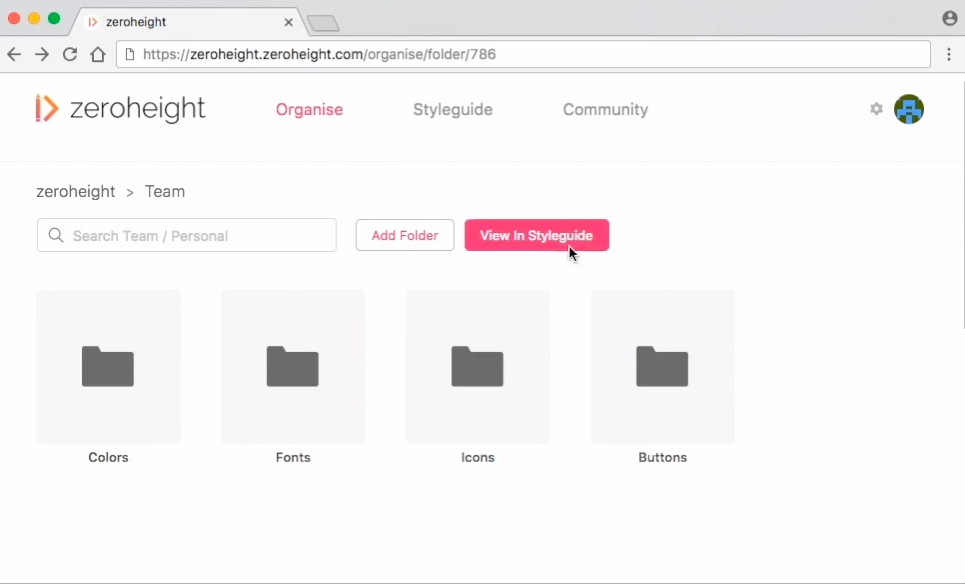Open the user avatar menu

(909, 109)
